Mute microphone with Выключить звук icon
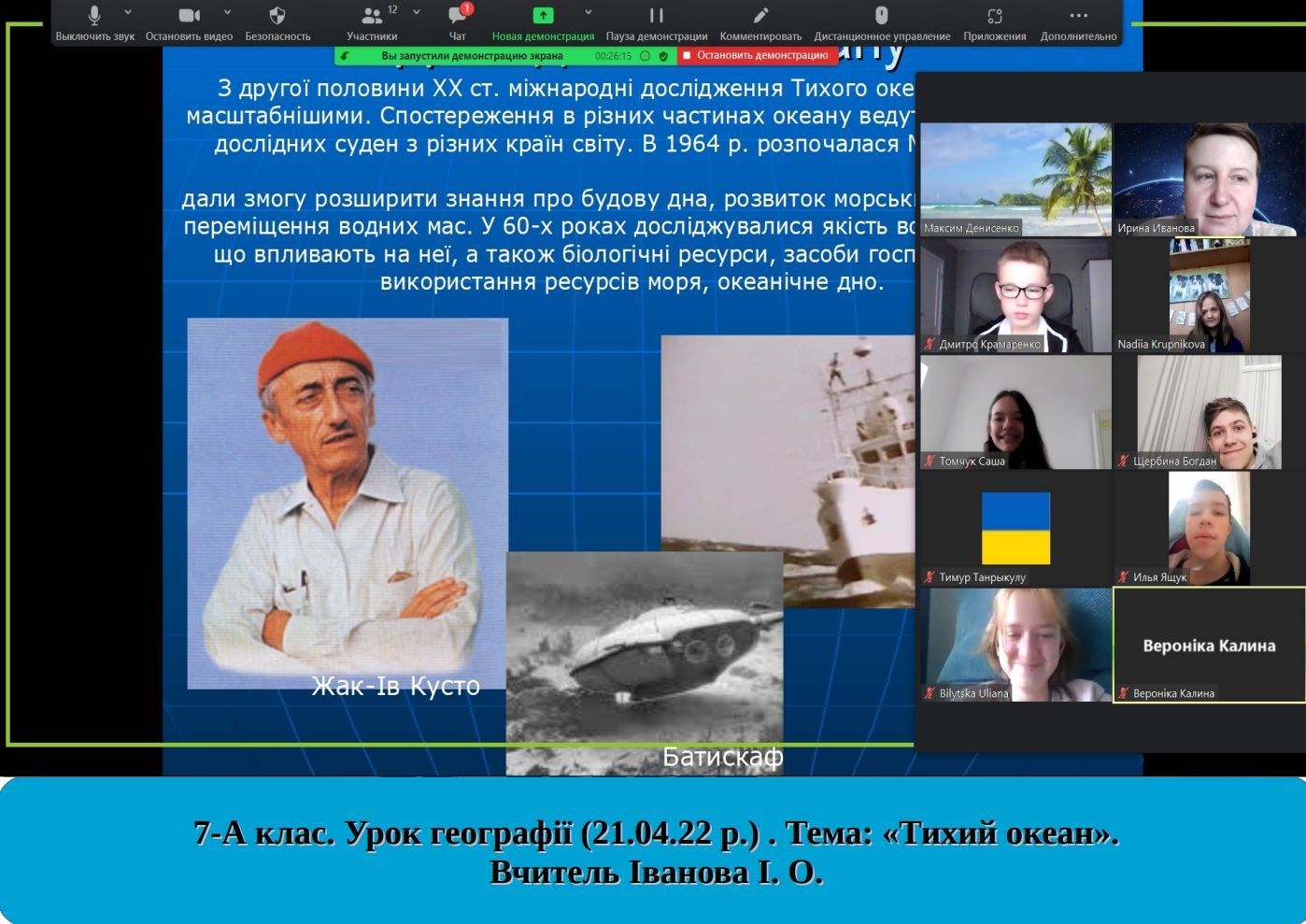Screen dimensions: 1306x924 tap(94, 17)
